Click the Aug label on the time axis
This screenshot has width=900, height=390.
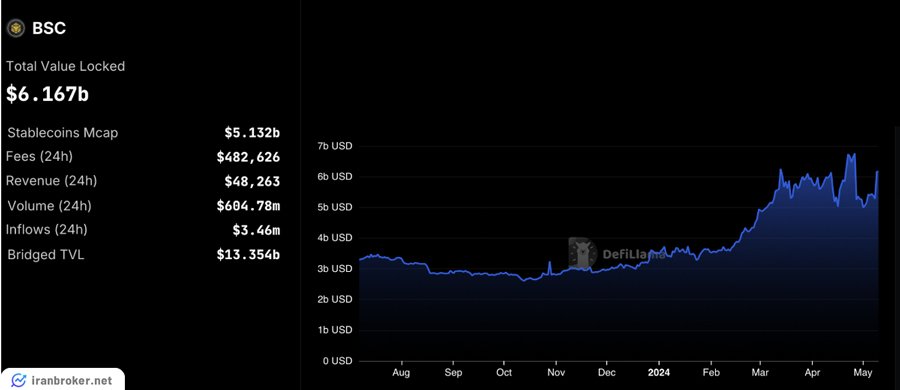point(402,373)
